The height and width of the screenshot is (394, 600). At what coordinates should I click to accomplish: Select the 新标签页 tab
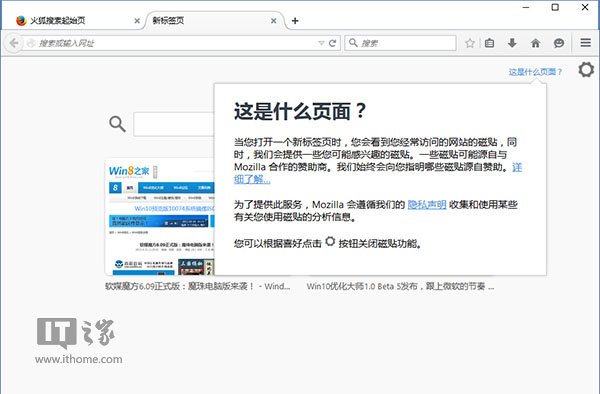[x=214, y=21]
